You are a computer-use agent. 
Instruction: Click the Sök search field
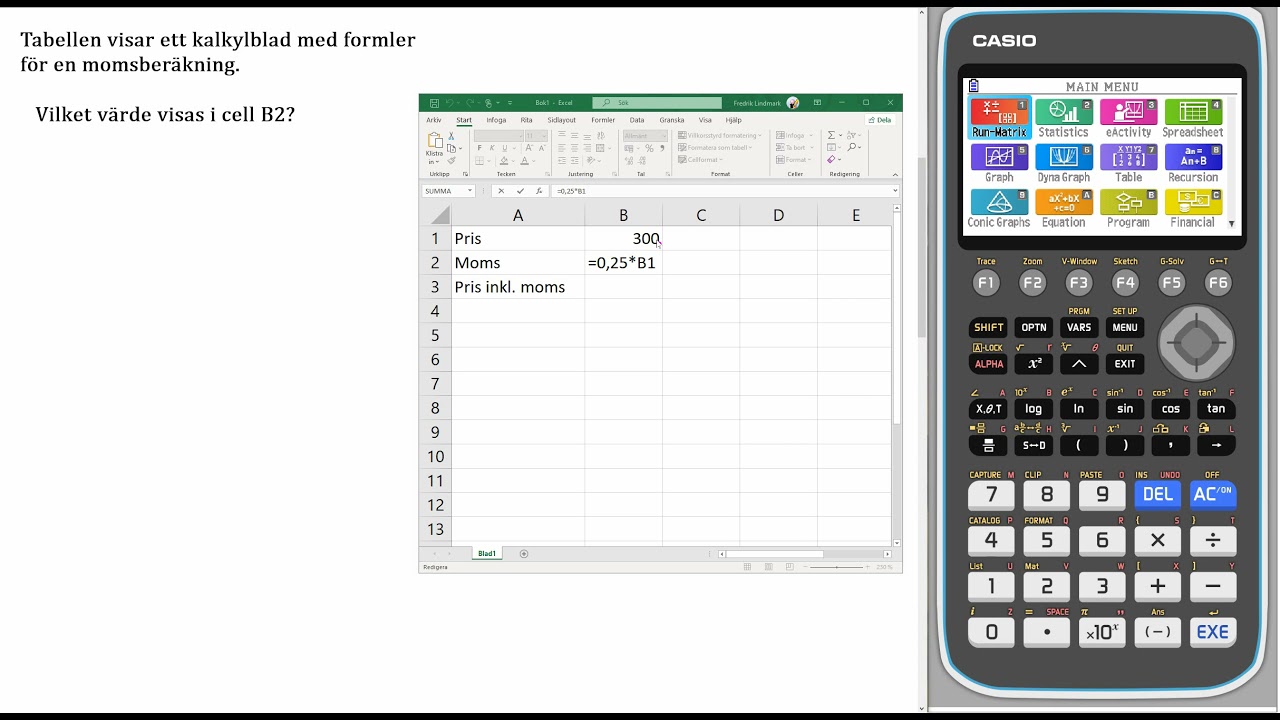(x=657, y=102)
